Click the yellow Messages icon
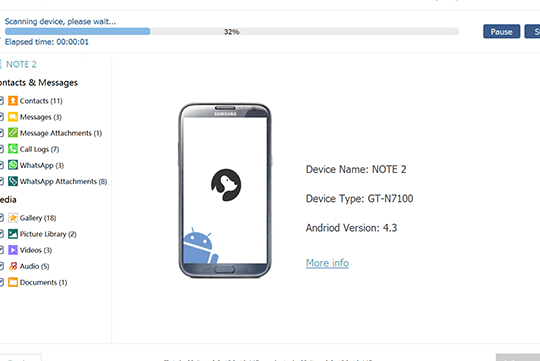Image resolution: width=540 pixels, height=361 pixels. point(13,117)
